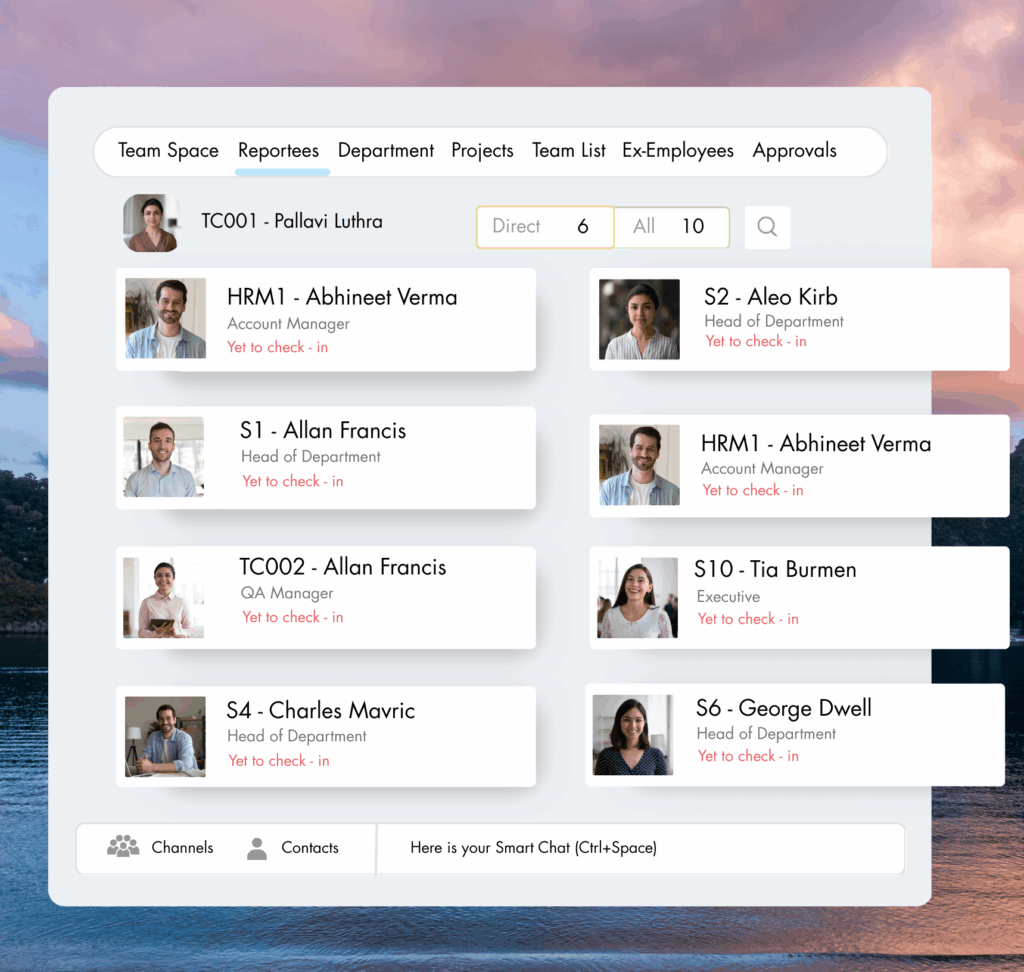Click check-in status on George Dwell card
Viewport: 1024px width, 972px height.
click(x=748, y=756)
